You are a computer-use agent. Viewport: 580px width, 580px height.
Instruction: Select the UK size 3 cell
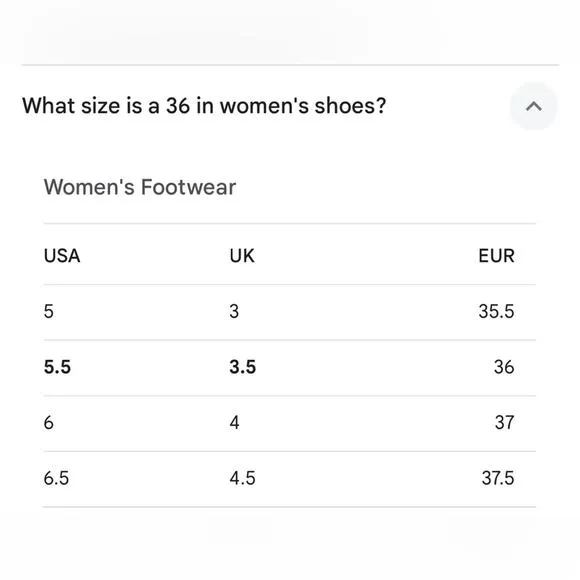[234, 311]
